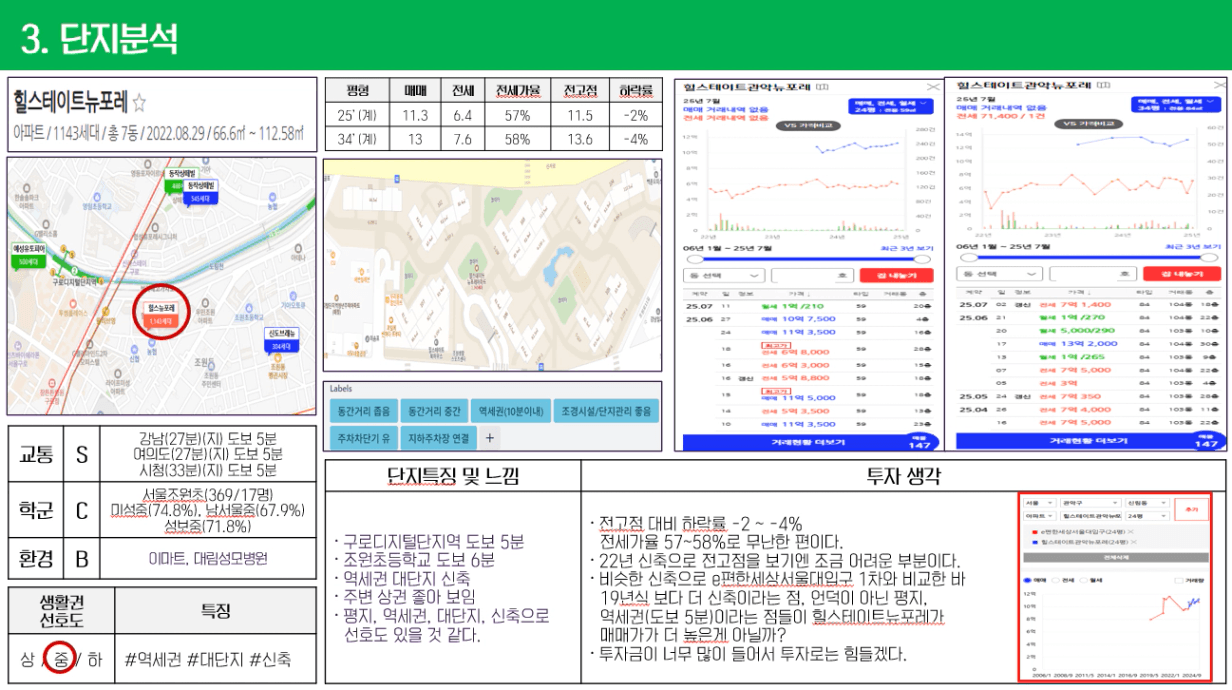Open 동 선택 dropdown in right panel

point(1000,274)
